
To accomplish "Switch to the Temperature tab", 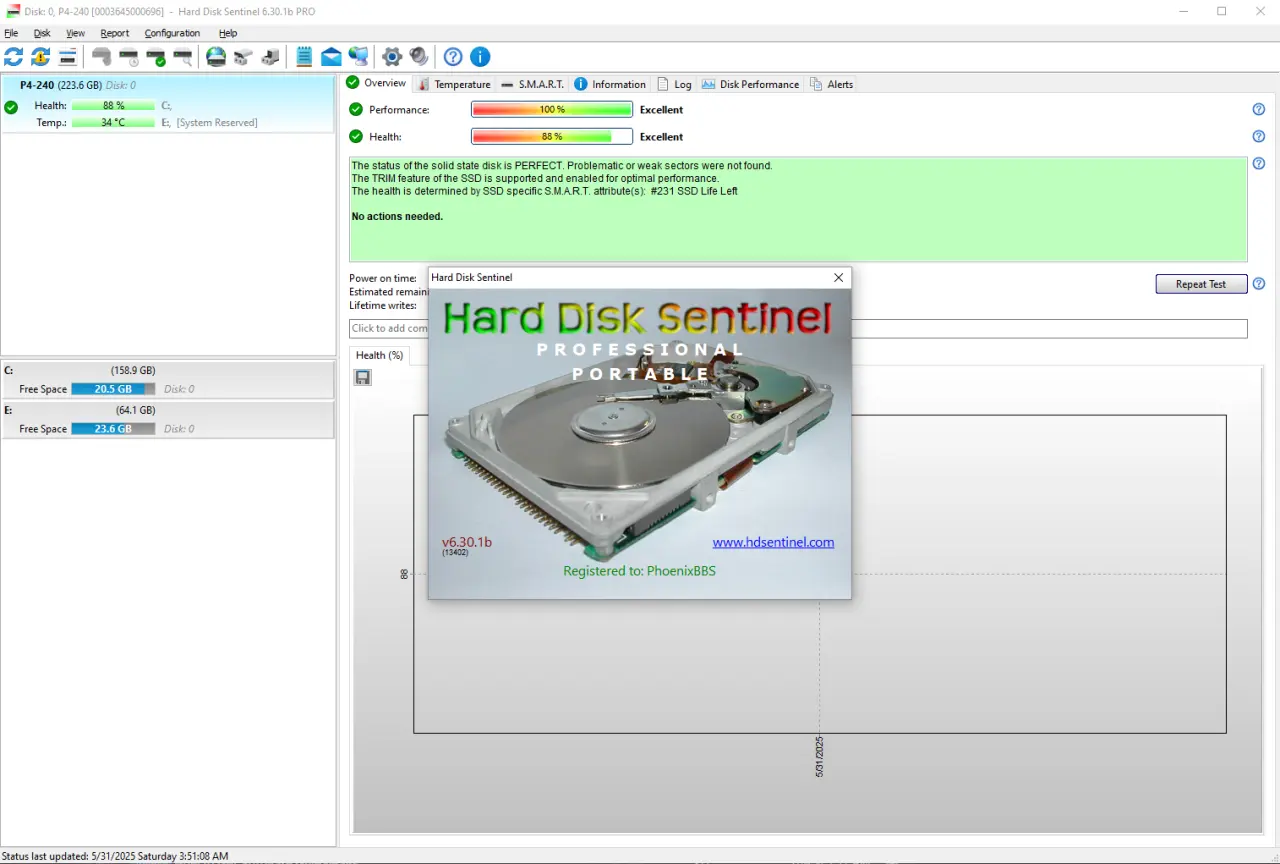I will tap(454, 84).
